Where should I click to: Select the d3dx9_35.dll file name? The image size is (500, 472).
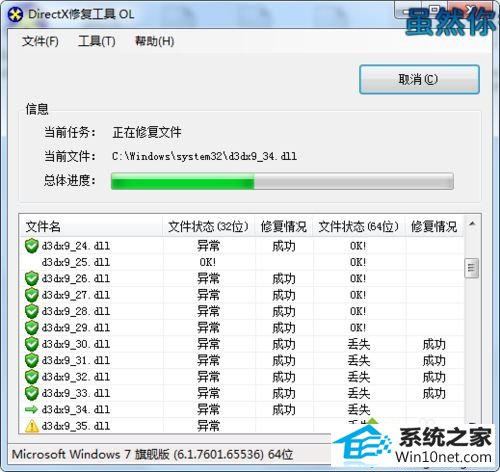[76, 426]
